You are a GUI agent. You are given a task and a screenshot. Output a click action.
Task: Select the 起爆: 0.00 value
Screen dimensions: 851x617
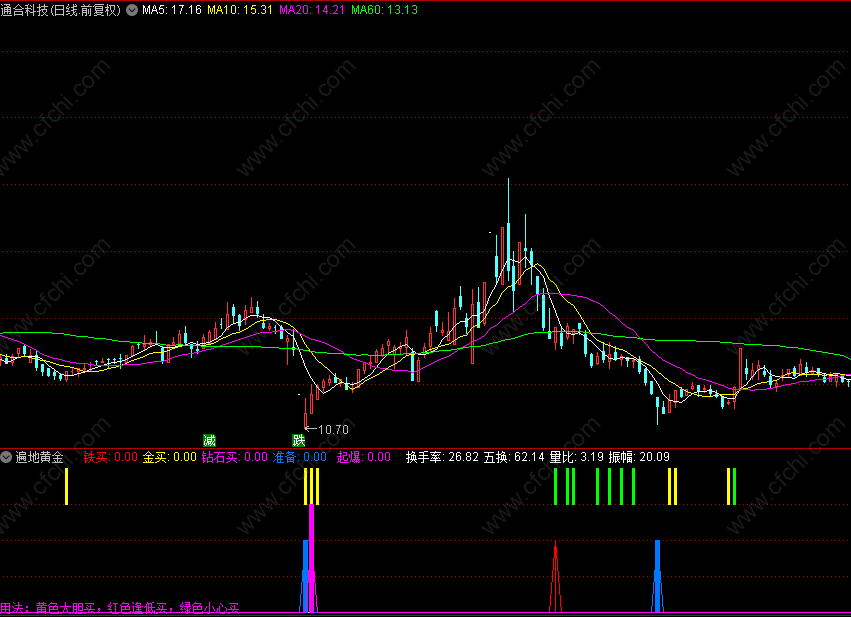click(364, 457)
